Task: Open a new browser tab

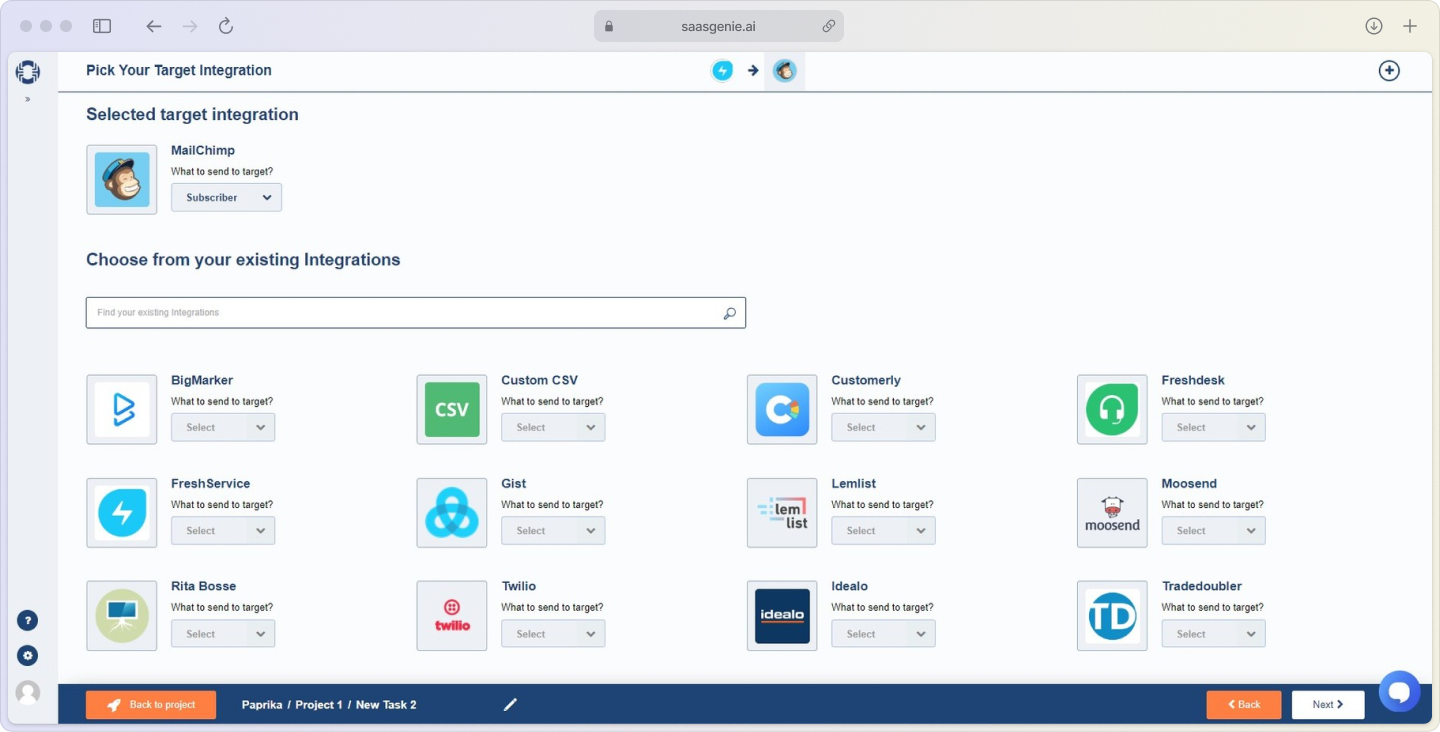Action: pos(1410,26)
